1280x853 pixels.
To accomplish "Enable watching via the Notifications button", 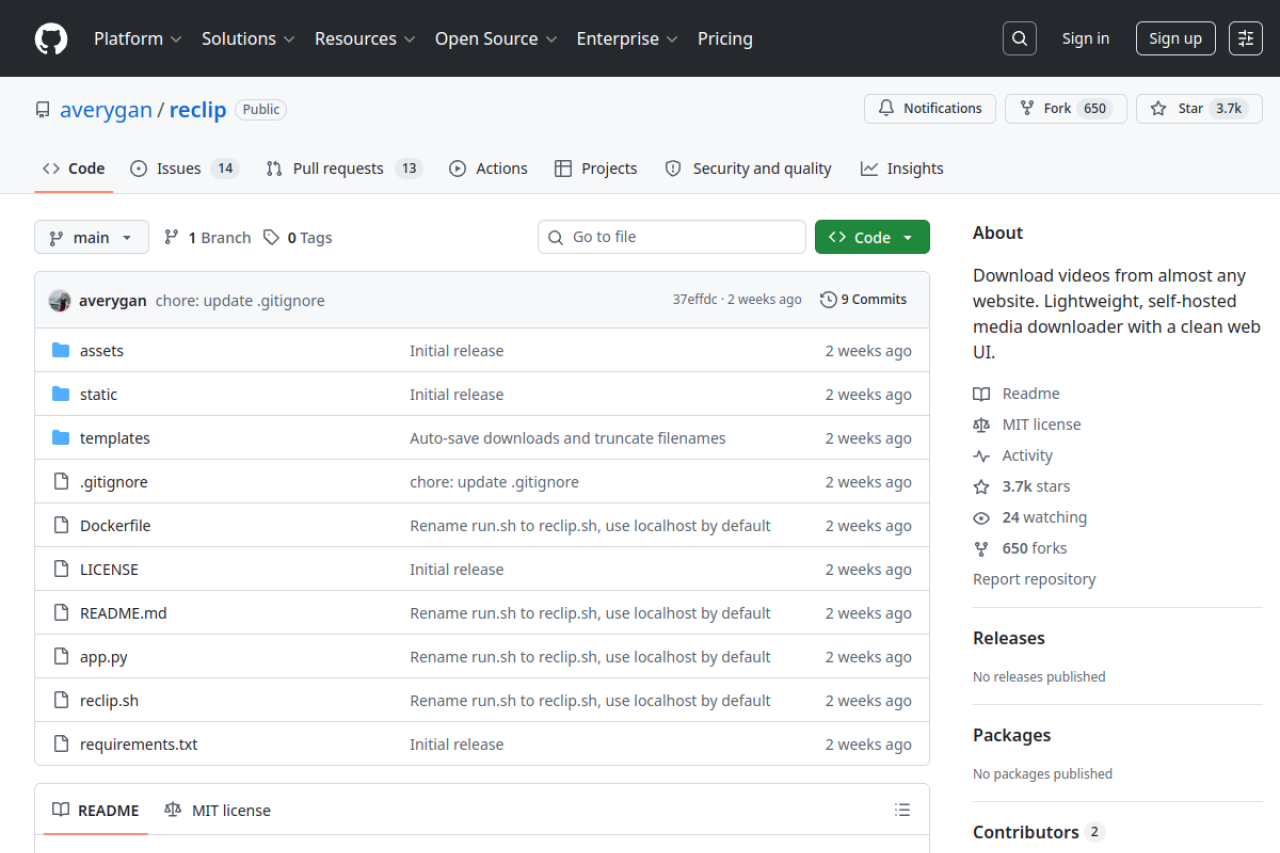I will click(929, 109).
